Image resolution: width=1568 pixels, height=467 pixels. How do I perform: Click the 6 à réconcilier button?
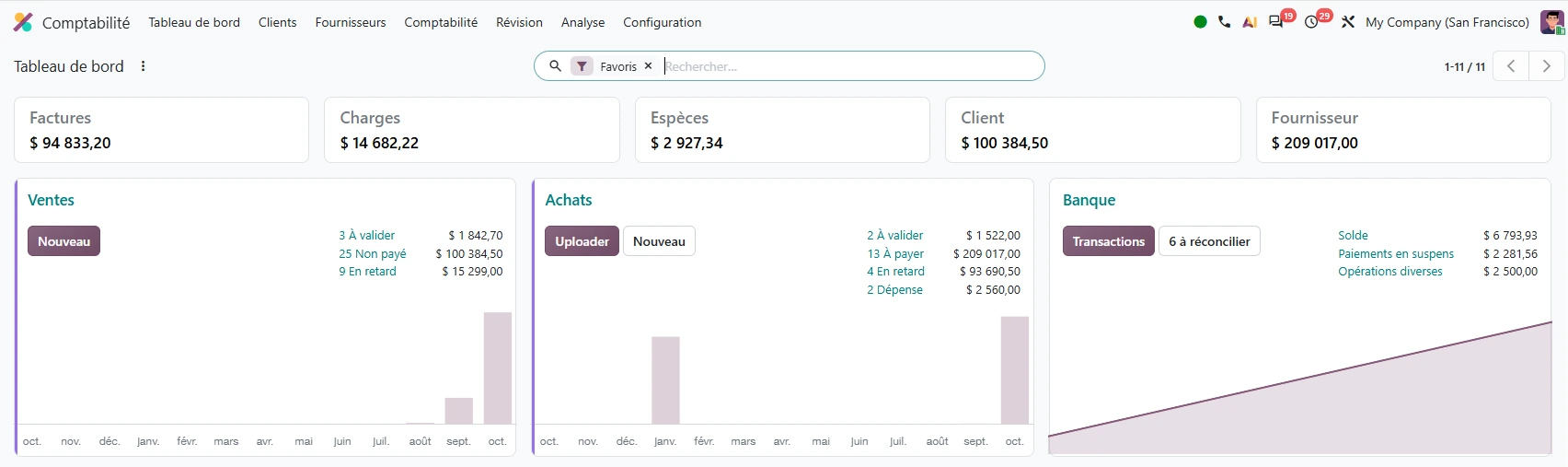point(1209,241)
